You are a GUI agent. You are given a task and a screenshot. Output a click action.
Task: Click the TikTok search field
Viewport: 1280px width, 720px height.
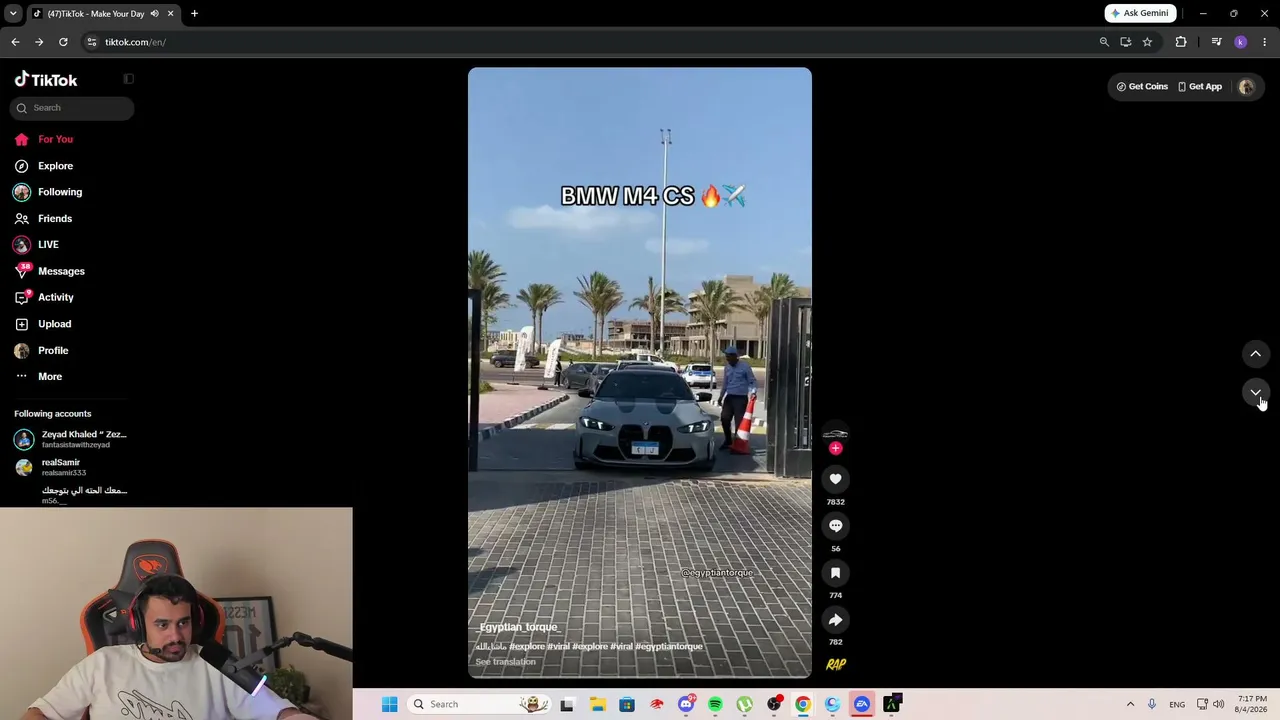pos(72,108)
